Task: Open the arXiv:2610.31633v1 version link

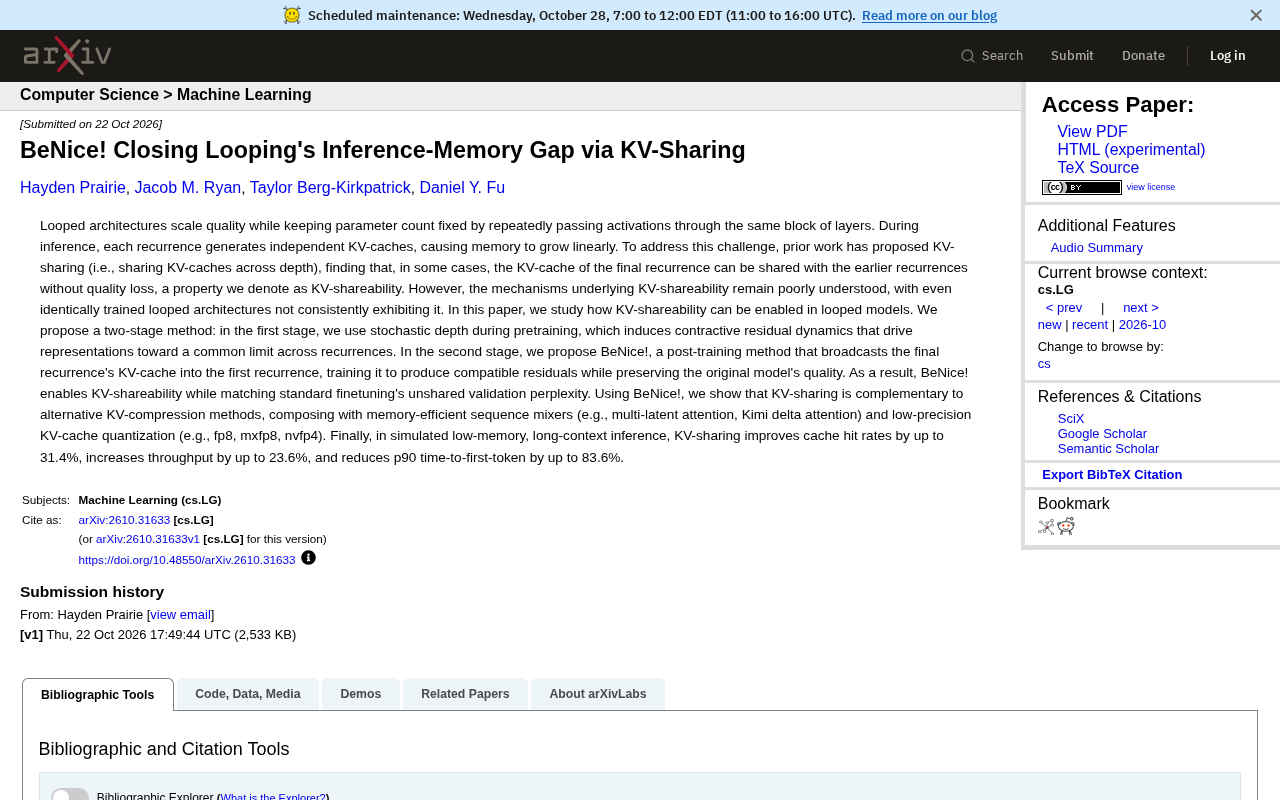Action: 148,539
